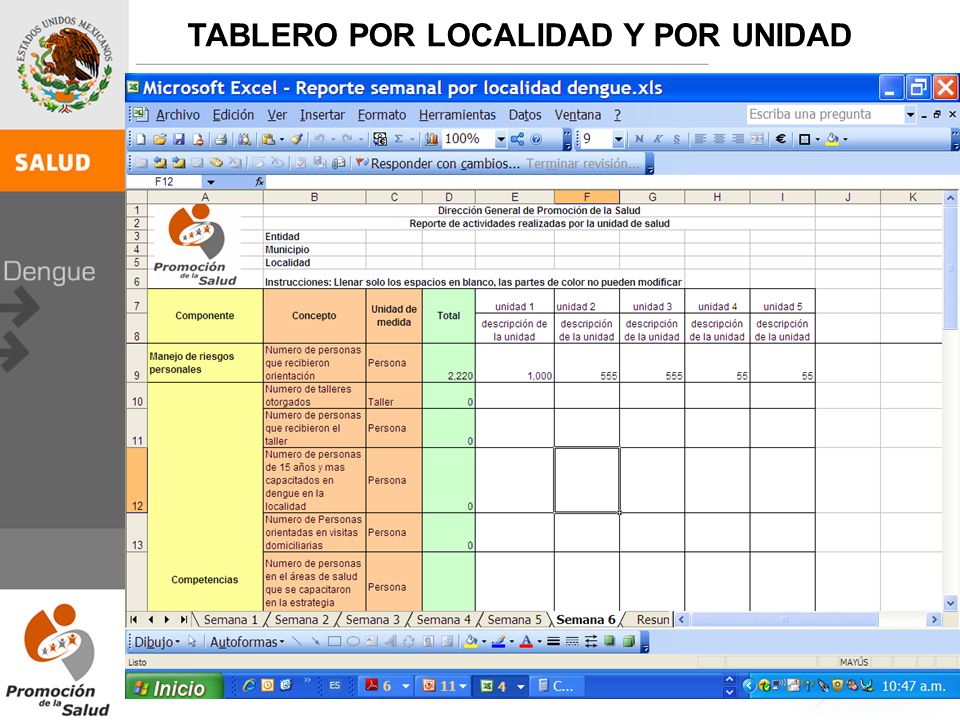Click the AutoSum sigma icon
Image resolution: width=960 pixels, height=720 pixels.
[399, 139]
